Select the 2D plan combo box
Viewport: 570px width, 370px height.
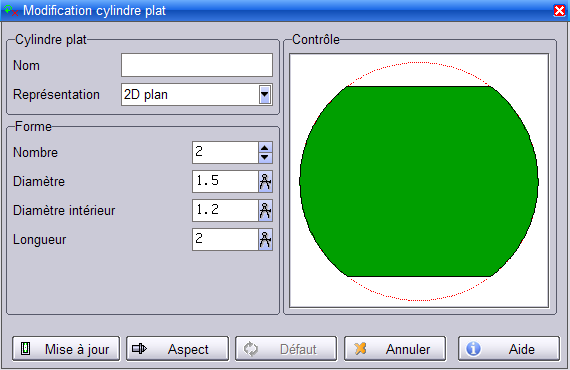click(197, 95)
